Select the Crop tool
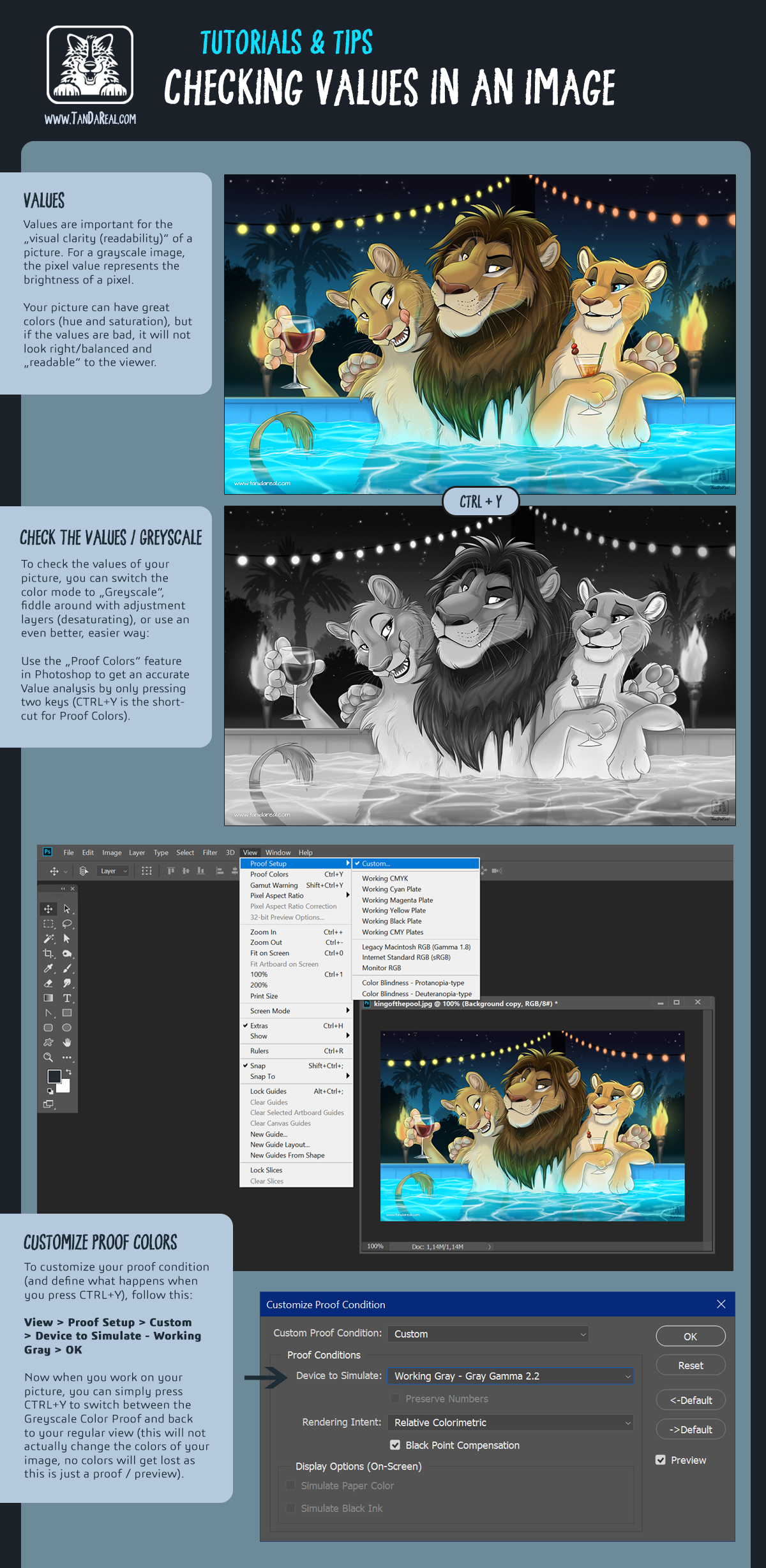 pyautogui.click(x=49, y=953)
